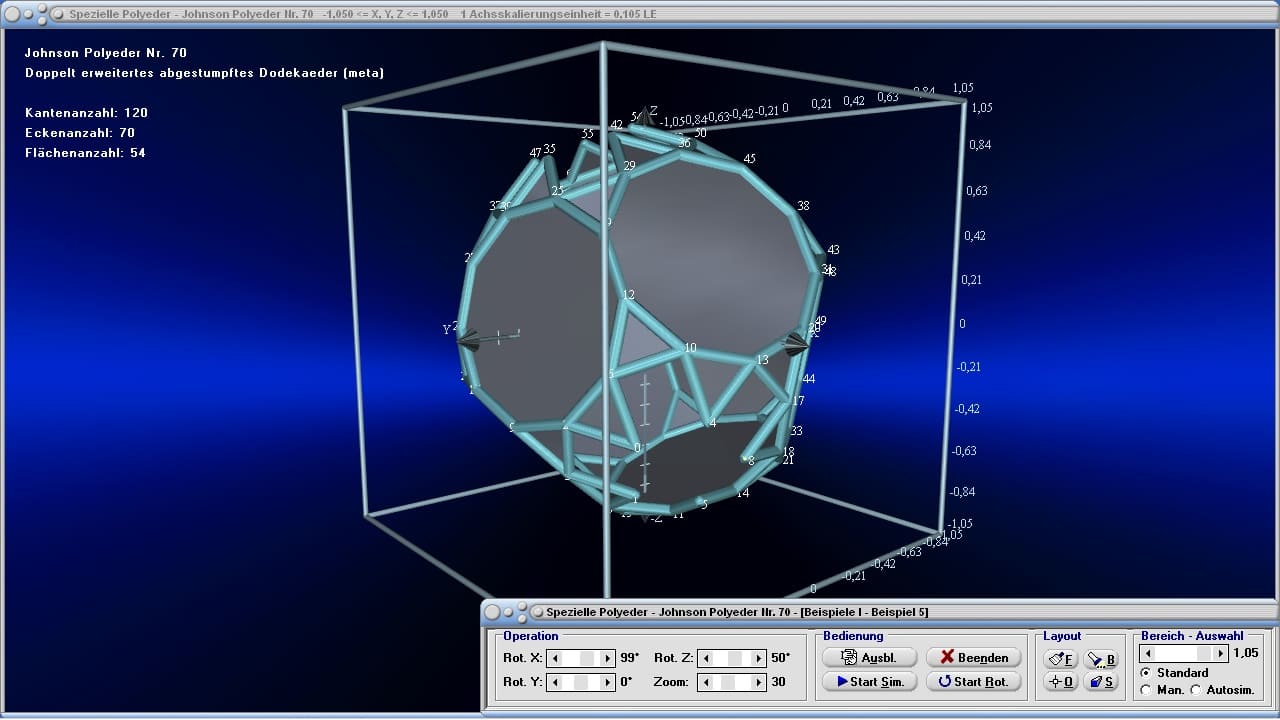The image size is (1280, 720).
Task: Decrease Bereich value with left arrow
Action: coord(1149,653)
